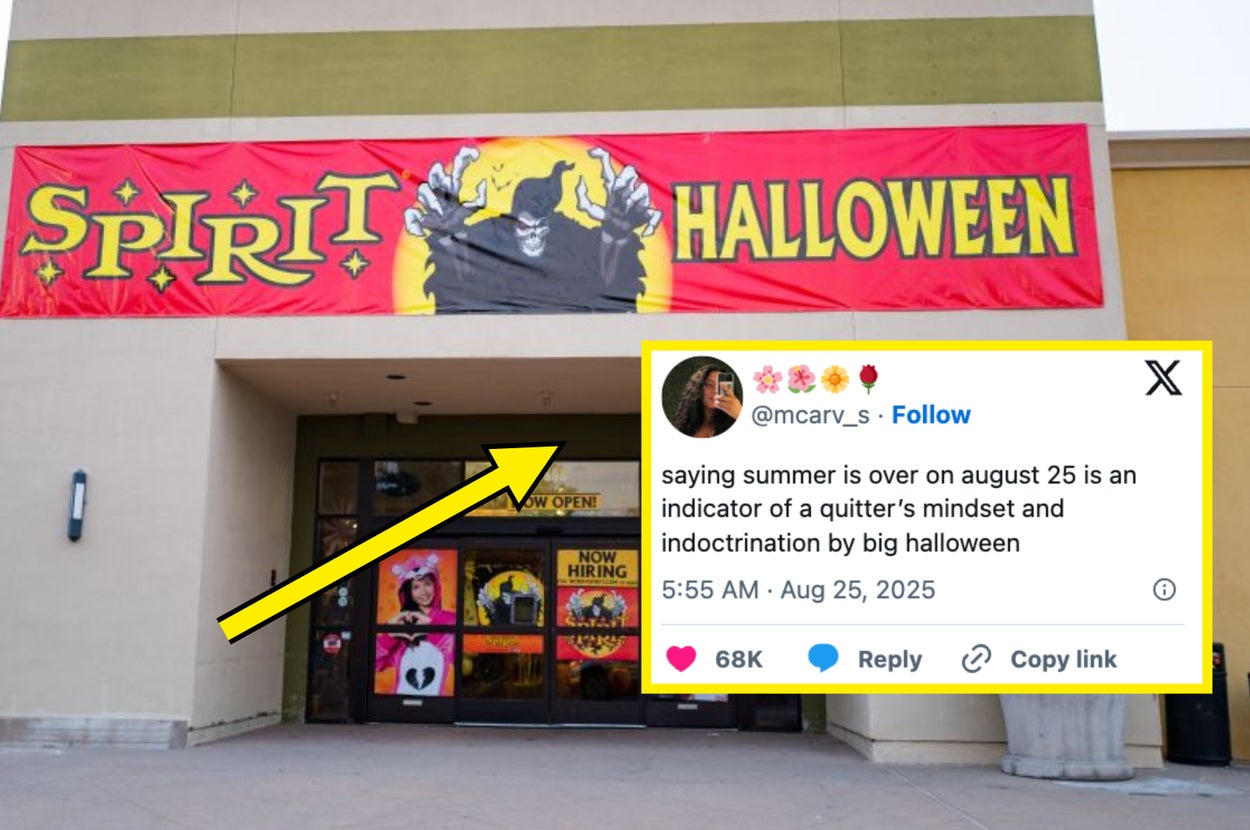1250x830 pixels.
Task: Open the tweet author's profile picture
Action: click(x=702, y=397)
